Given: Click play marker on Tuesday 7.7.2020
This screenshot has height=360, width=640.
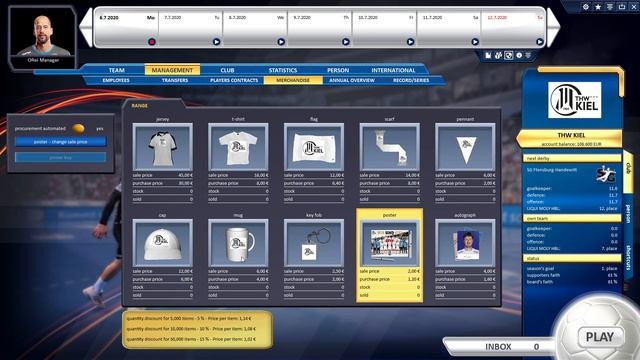Looking at the screenshot, I should click(216, 42).
